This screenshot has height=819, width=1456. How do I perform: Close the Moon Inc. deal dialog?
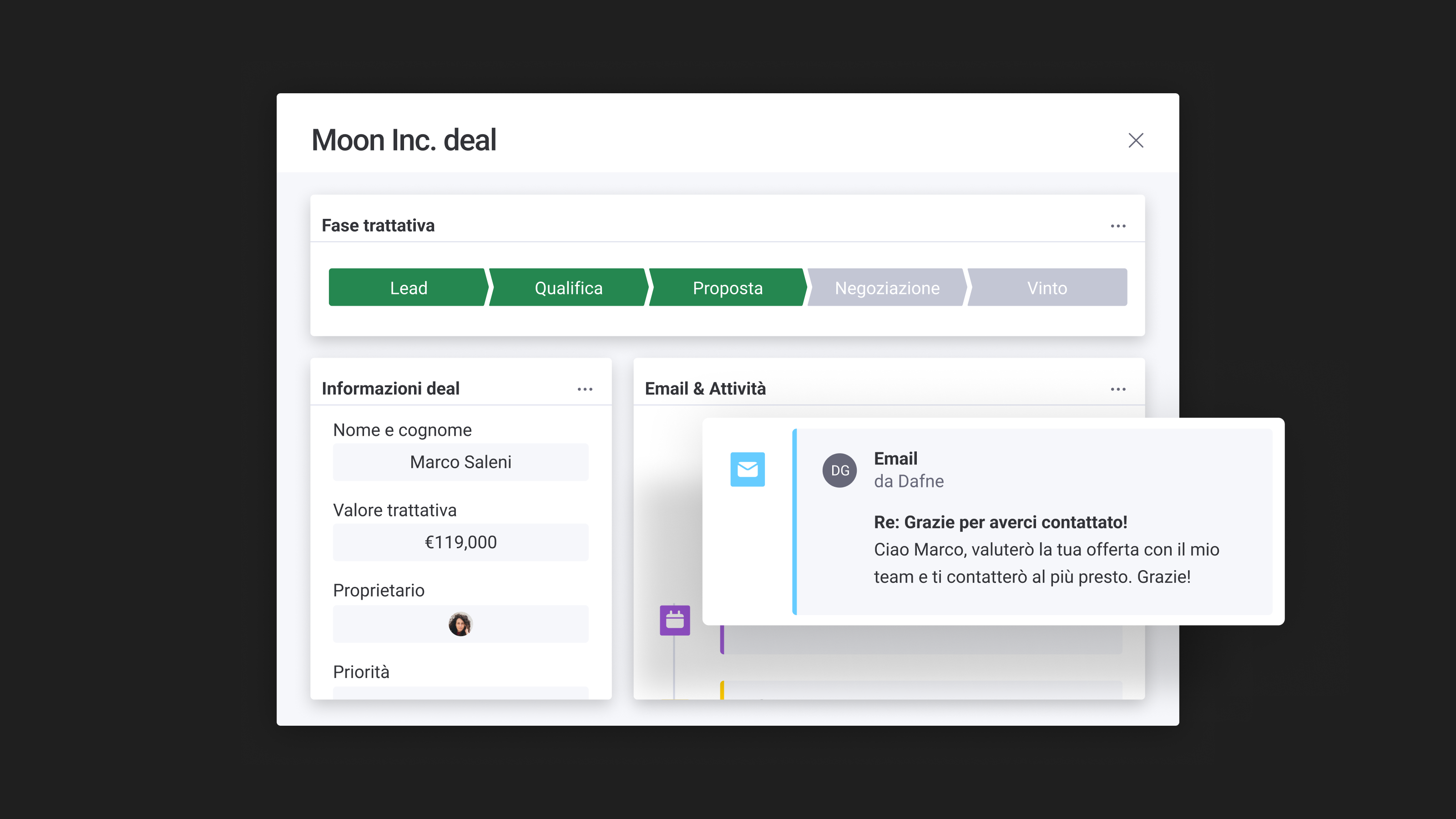pos(1136,140)
